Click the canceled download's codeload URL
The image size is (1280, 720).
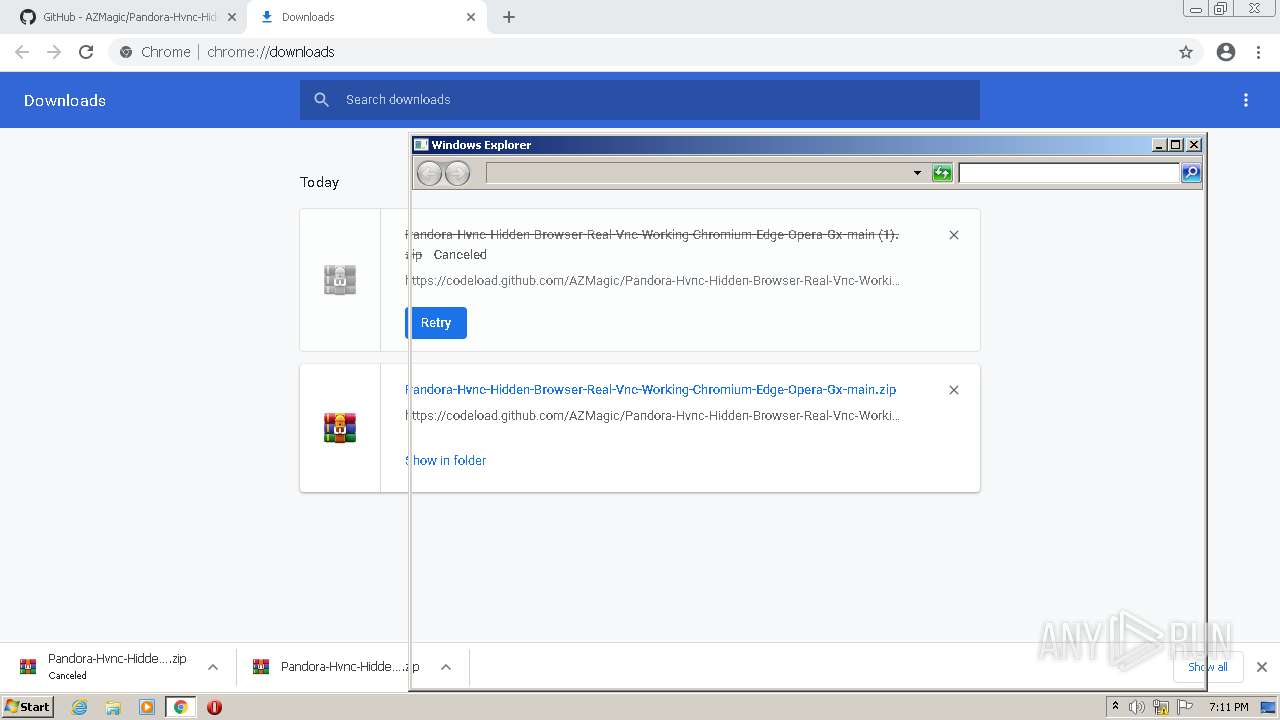pos(652,281)
